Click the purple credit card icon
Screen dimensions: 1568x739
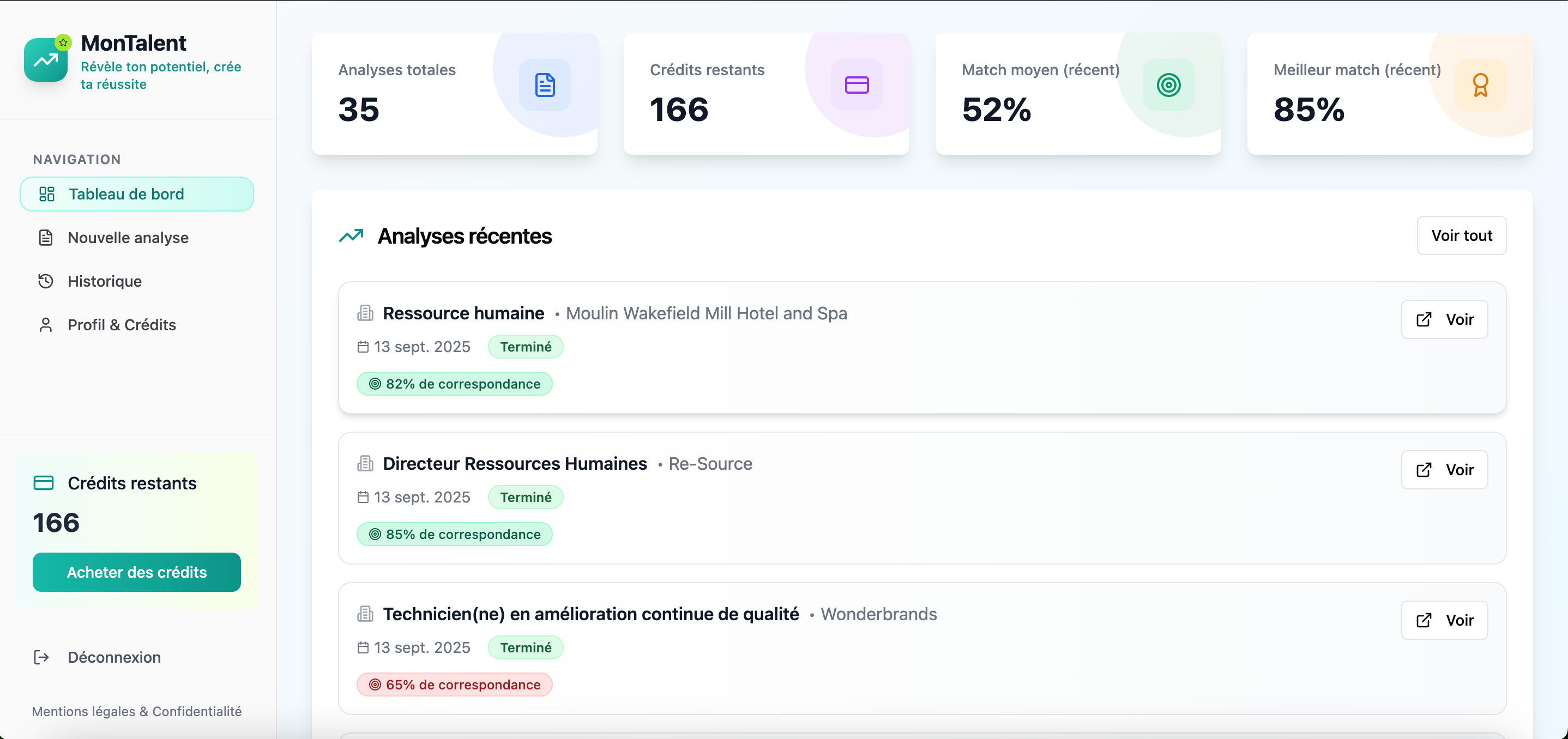click(857, 85)
